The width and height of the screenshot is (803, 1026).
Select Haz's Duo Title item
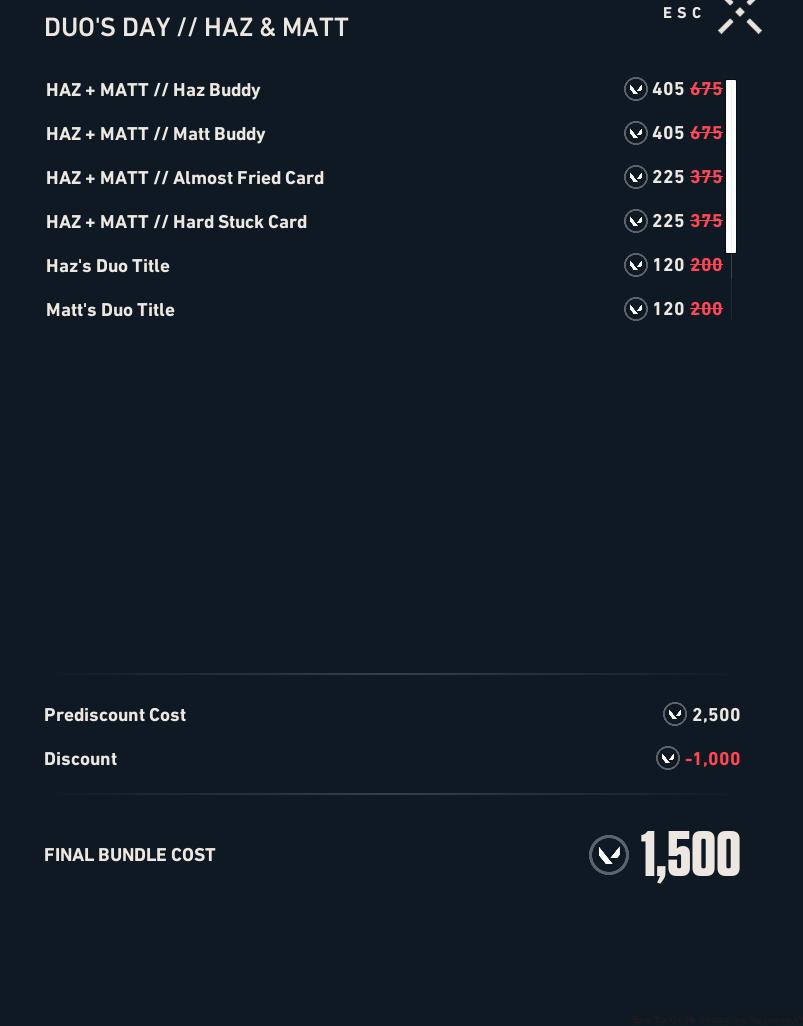pos(108,266)
